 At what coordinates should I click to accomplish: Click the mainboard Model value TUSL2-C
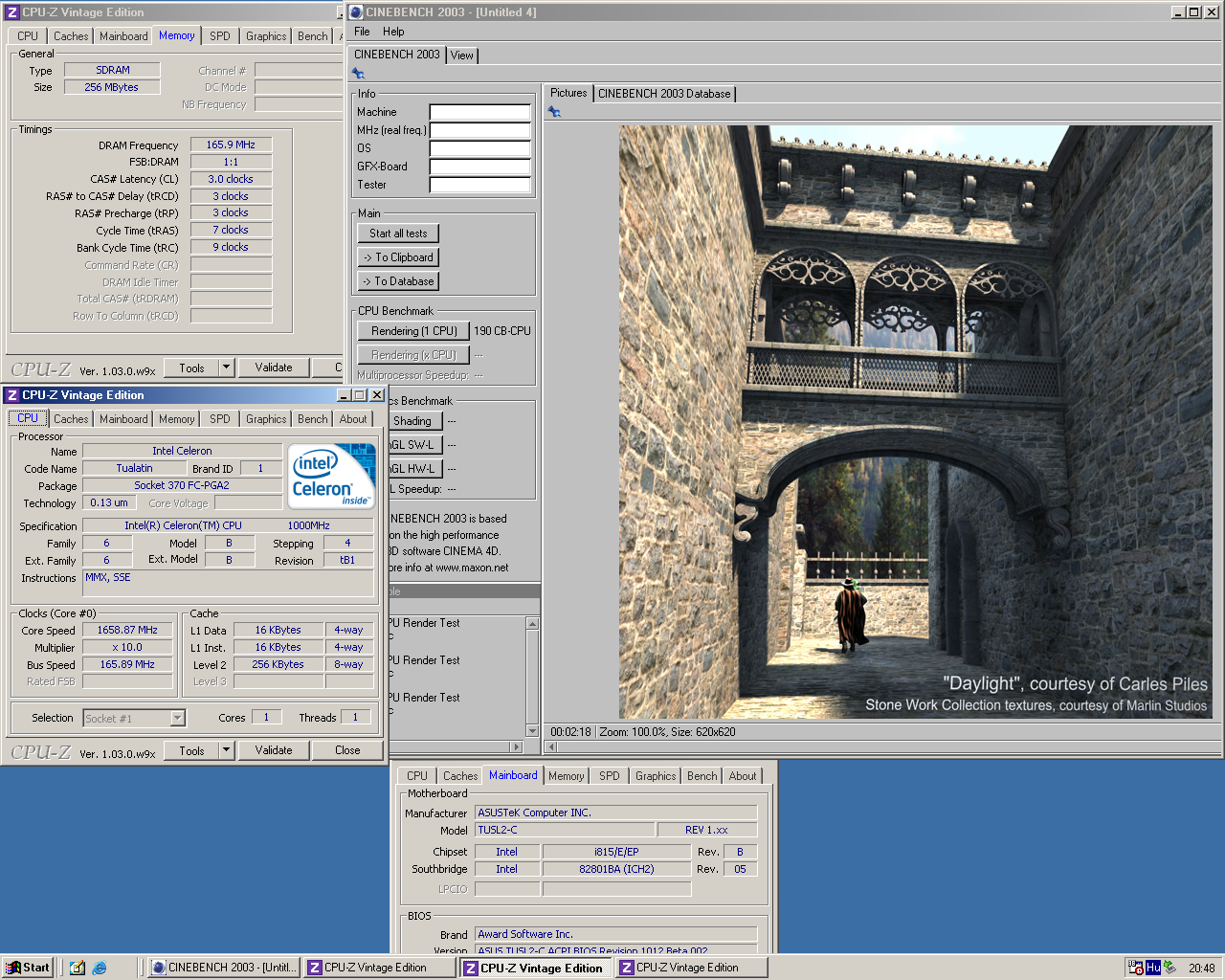[x=565, y=830]
